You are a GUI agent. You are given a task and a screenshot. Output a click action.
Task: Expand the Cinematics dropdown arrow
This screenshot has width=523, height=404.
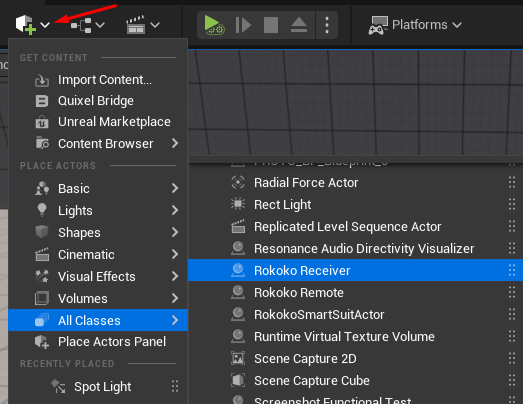(x=155, y=25)
